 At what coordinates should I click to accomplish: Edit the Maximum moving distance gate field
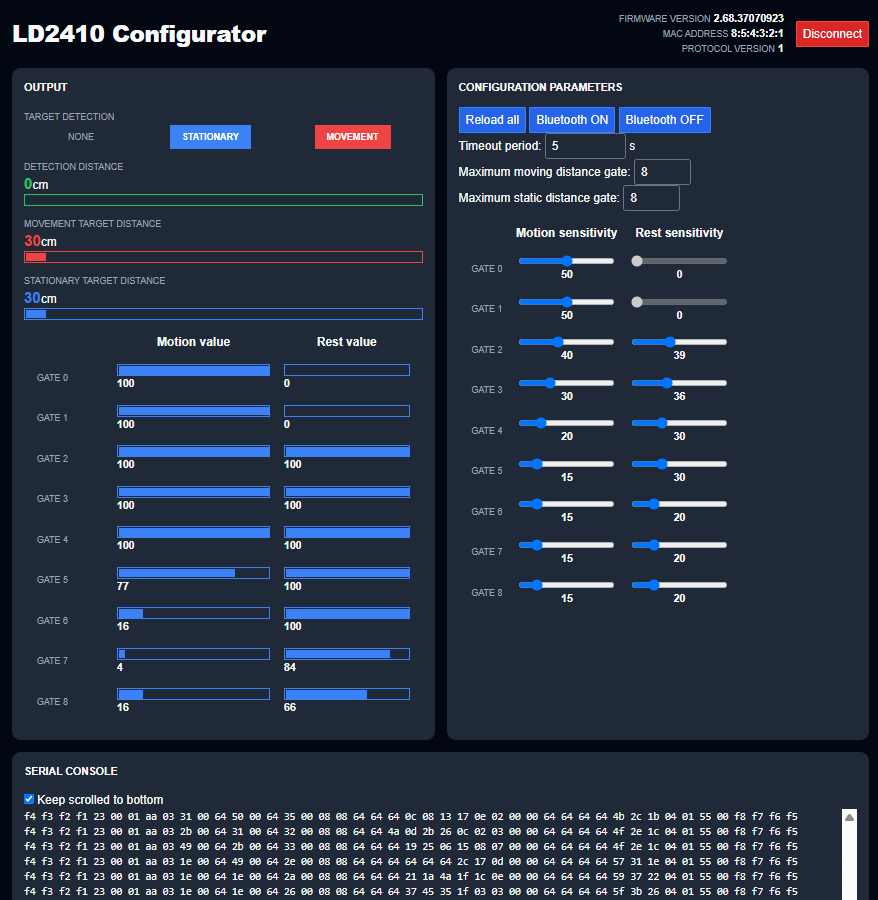pos(662,171)
